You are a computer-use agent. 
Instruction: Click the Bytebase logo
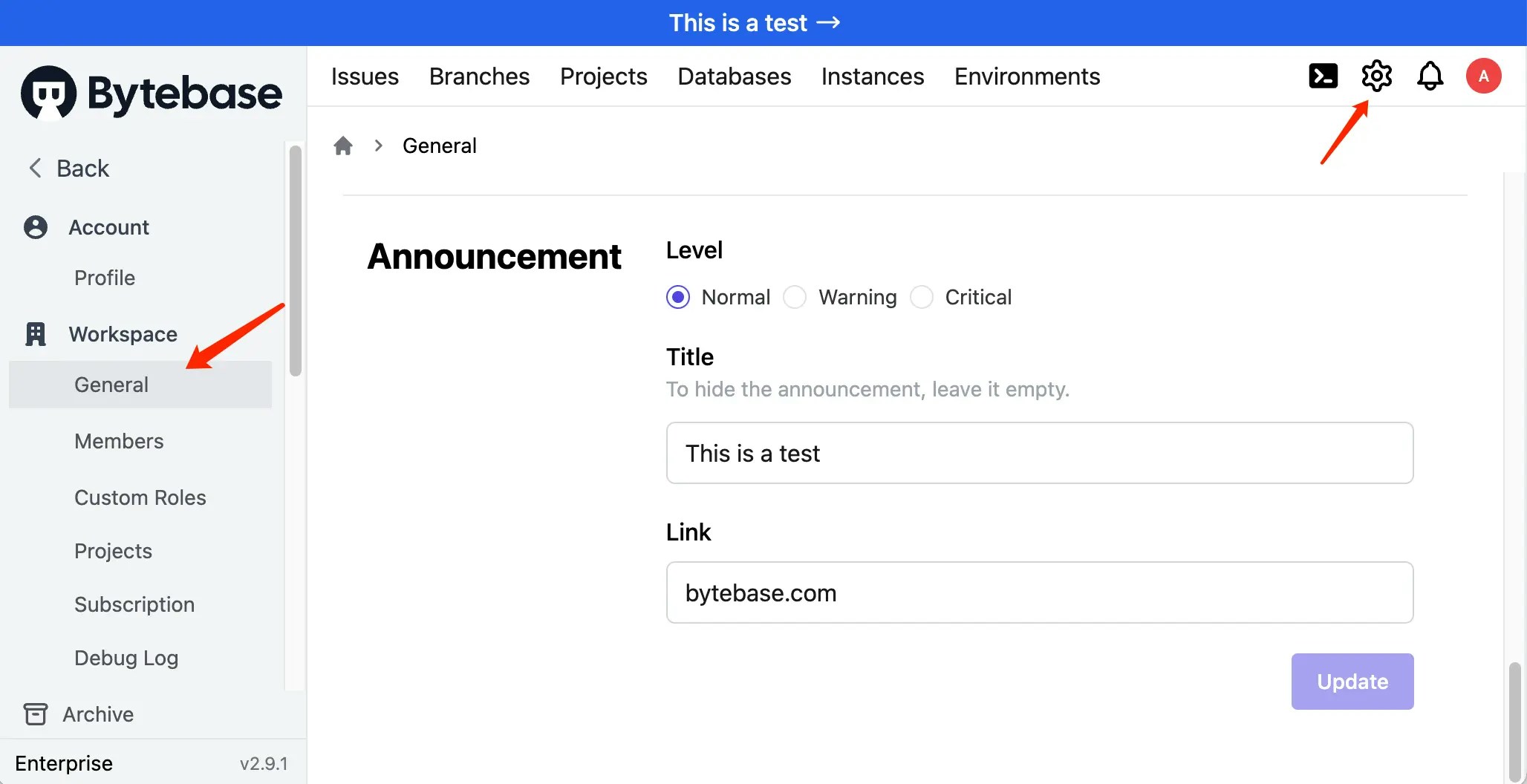coord(151,91)
